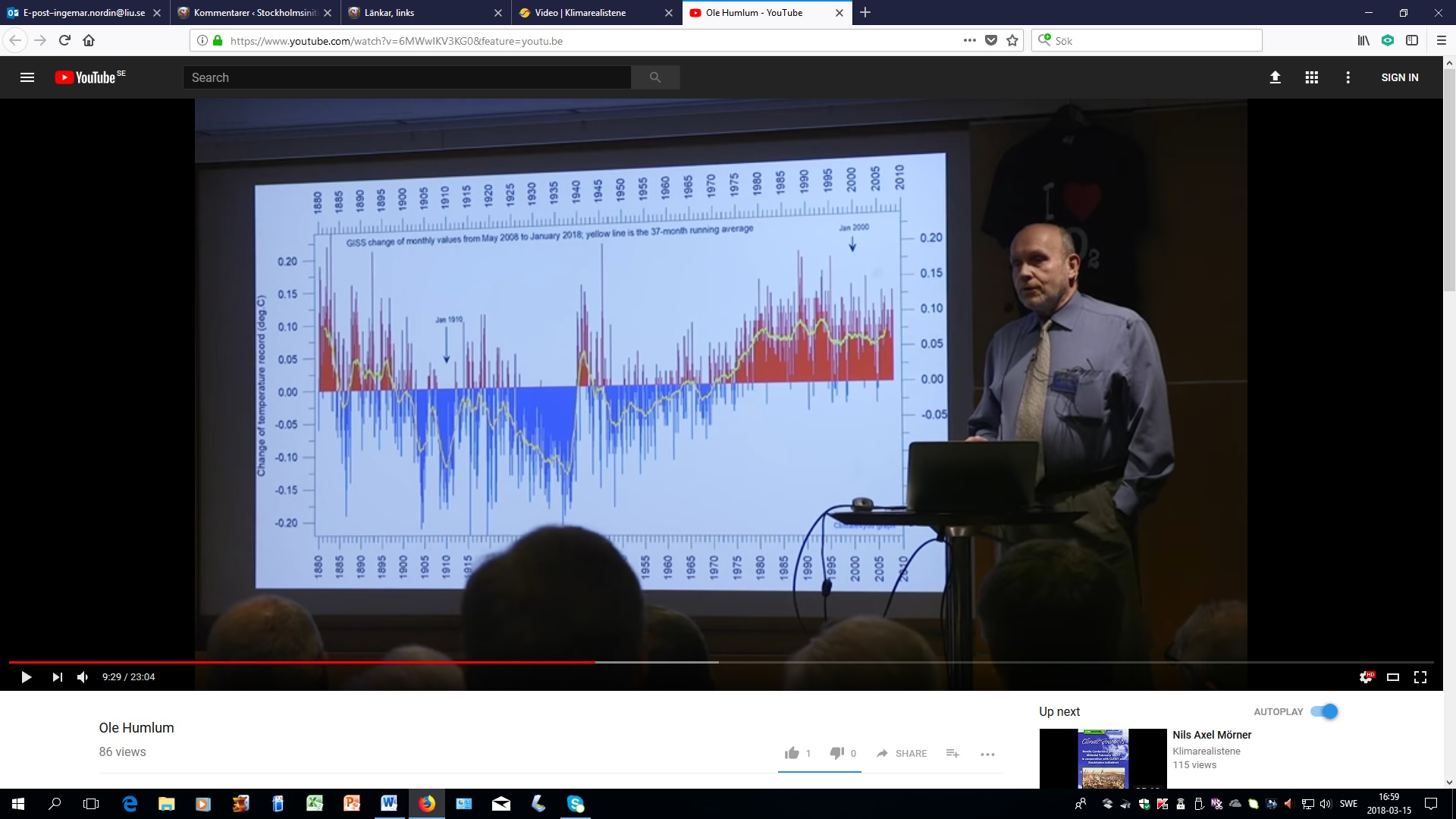Add video to playlist icon
This screenshot has width=1456, height=819.
click(953, 753)
